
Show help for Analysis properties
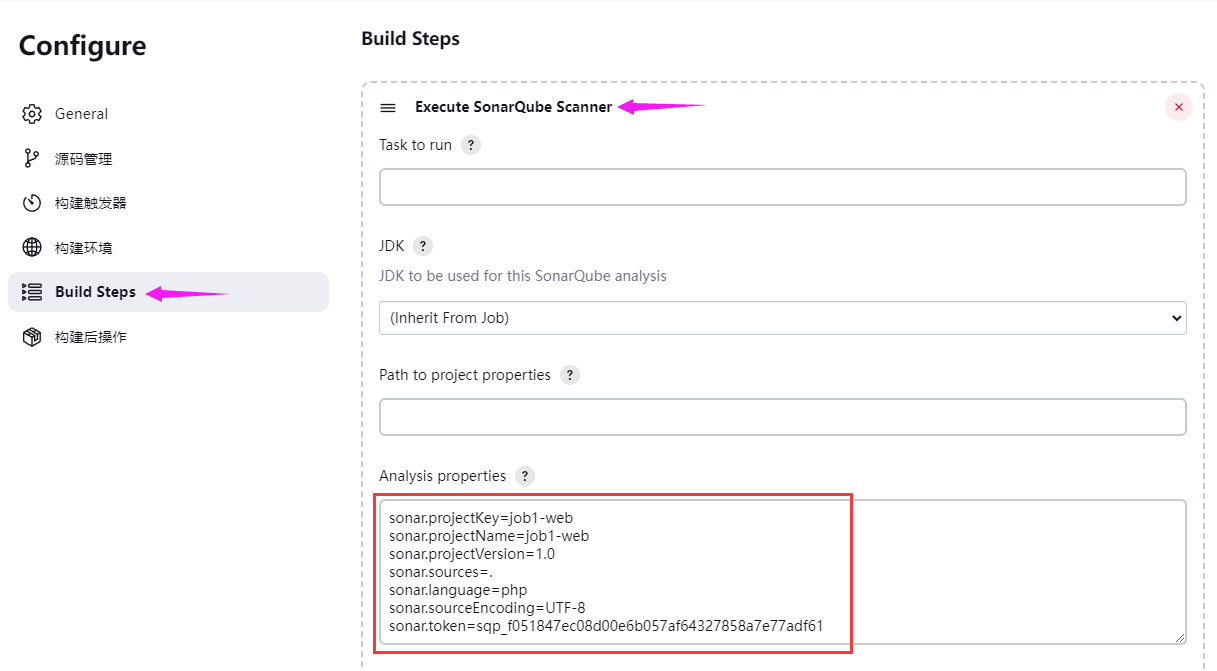525,476
